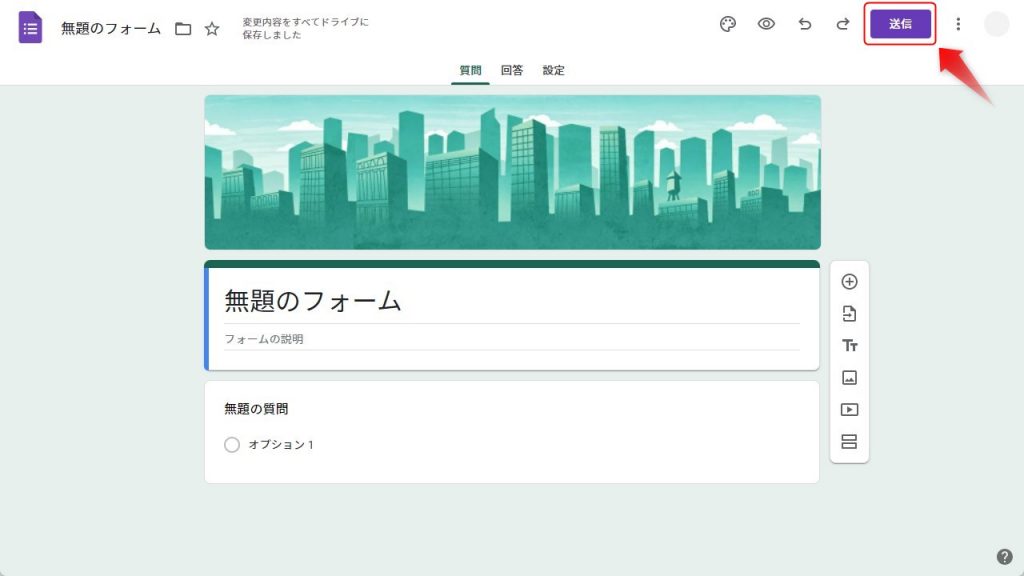Star the untitled form
Screen dimensions: 1024x576
click(212, 29)
